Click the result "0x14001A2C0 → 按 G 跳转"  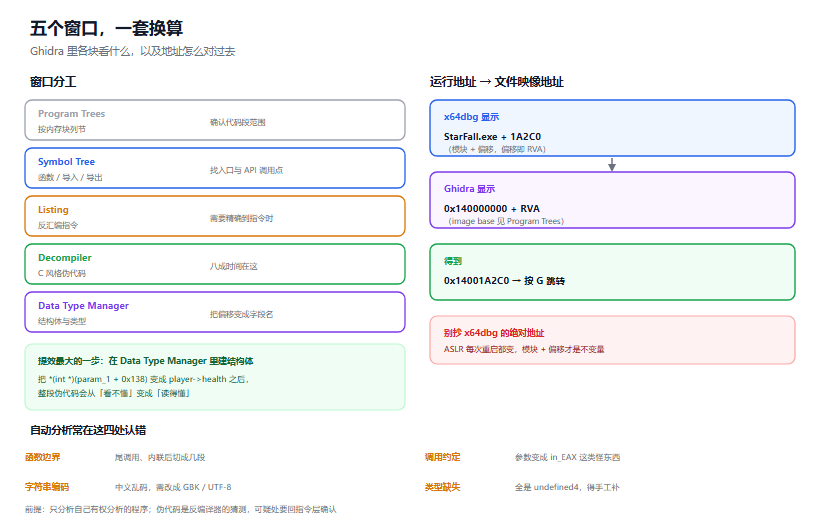tap(504, 281)
